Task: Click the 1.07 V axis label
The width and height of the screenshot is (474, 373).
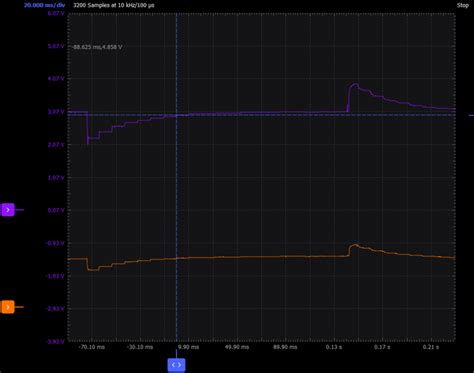Action: pos(56,177)
